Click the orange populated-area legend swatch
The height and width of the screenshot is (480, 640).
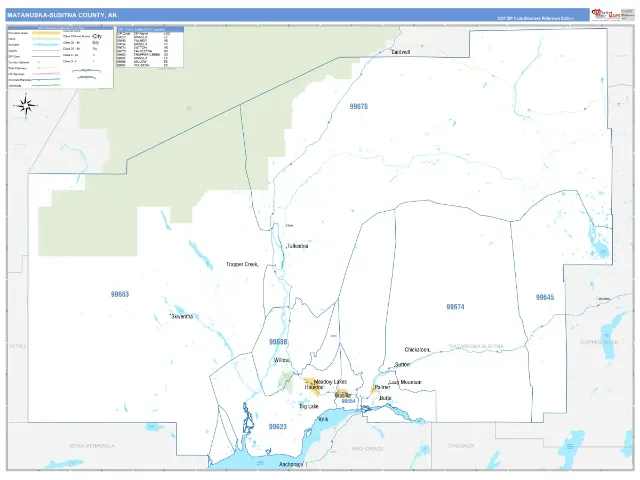tap(46, 33)
